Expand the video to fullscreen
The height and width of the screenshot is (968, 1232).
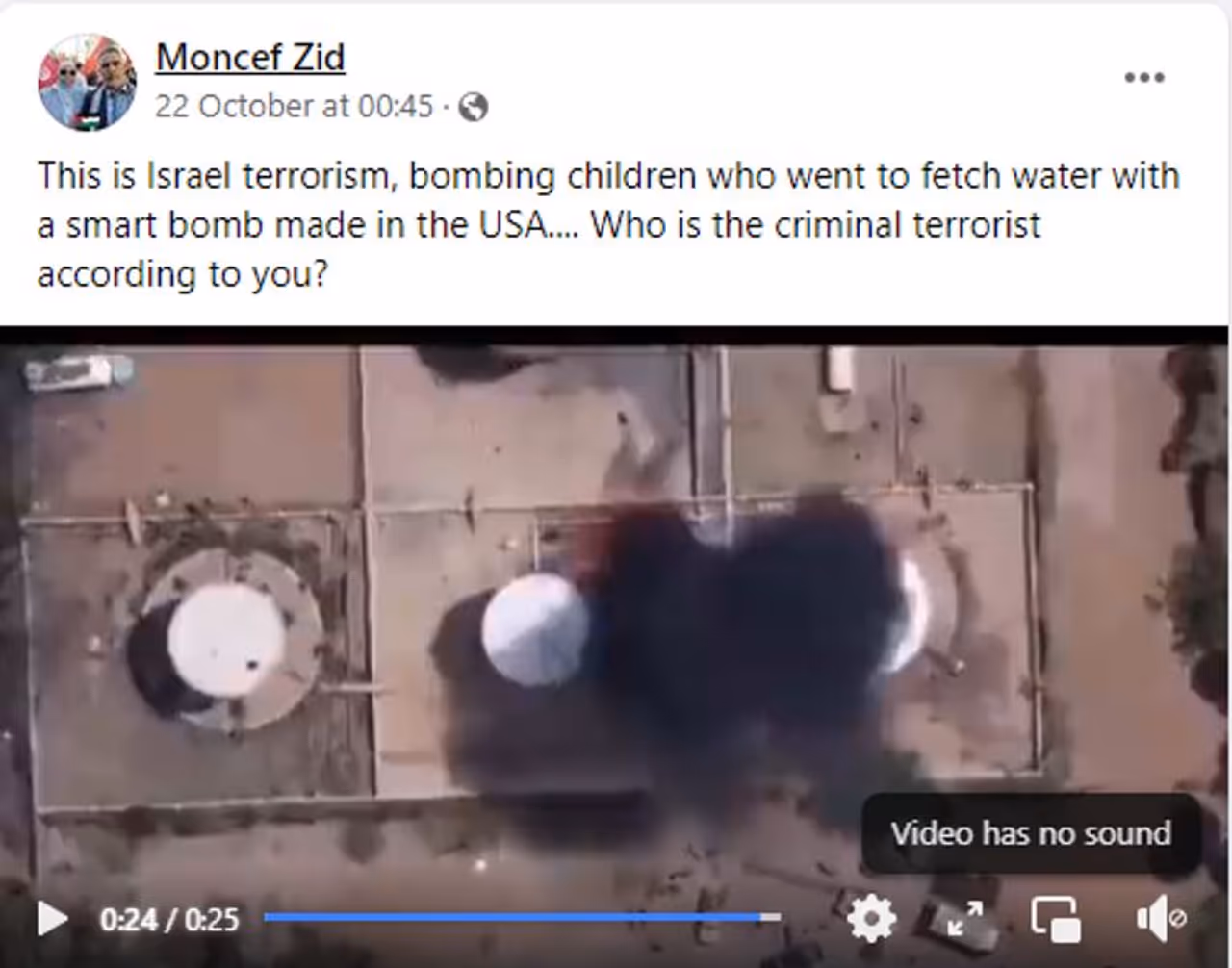tap(963, 919)
